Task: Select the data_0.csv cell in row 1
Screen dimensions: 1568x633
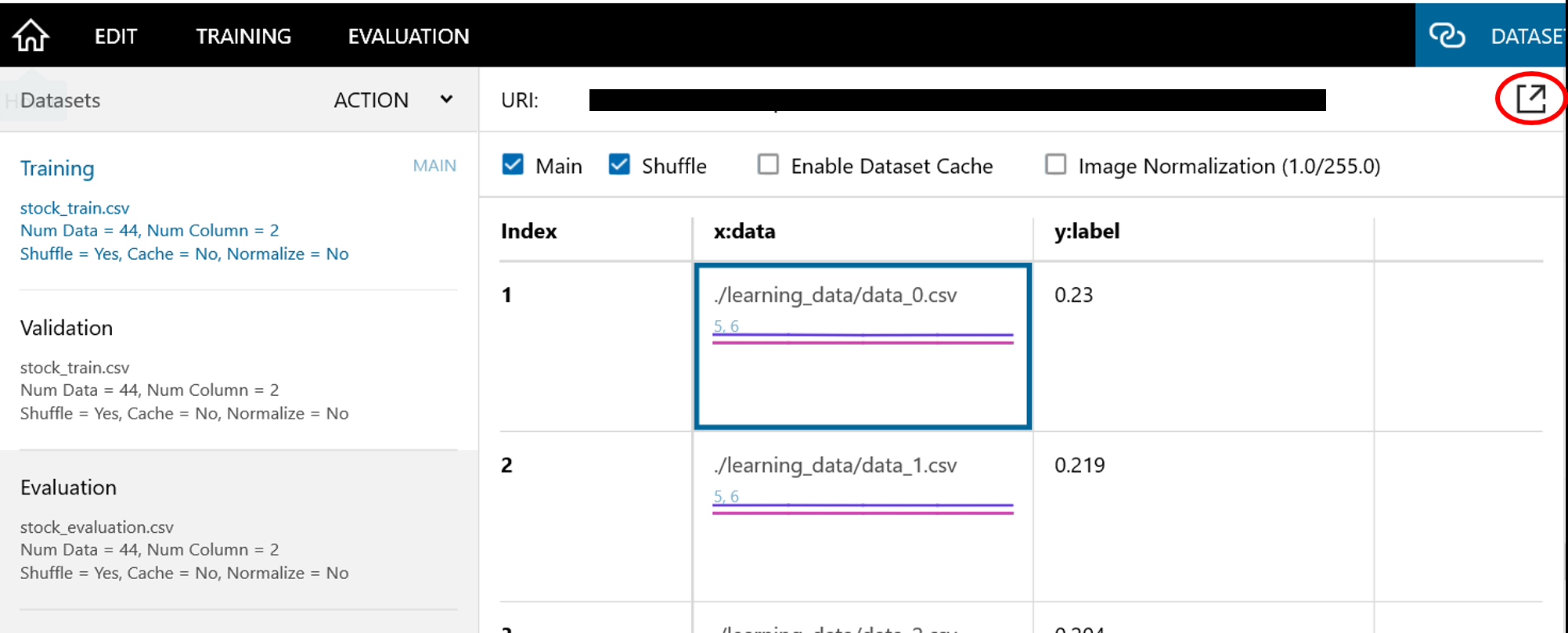Action: (x=863, y=346)
